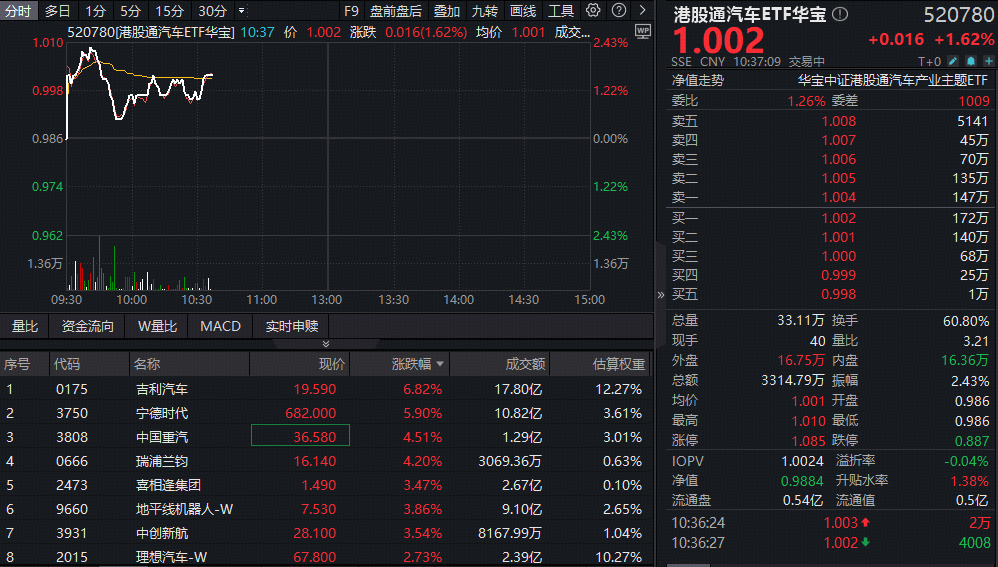The height and width of the screenshot is (567, 998).
Task: Add to watchlist with plus icon
Action: pyautogui.click(x=988, y=61)
